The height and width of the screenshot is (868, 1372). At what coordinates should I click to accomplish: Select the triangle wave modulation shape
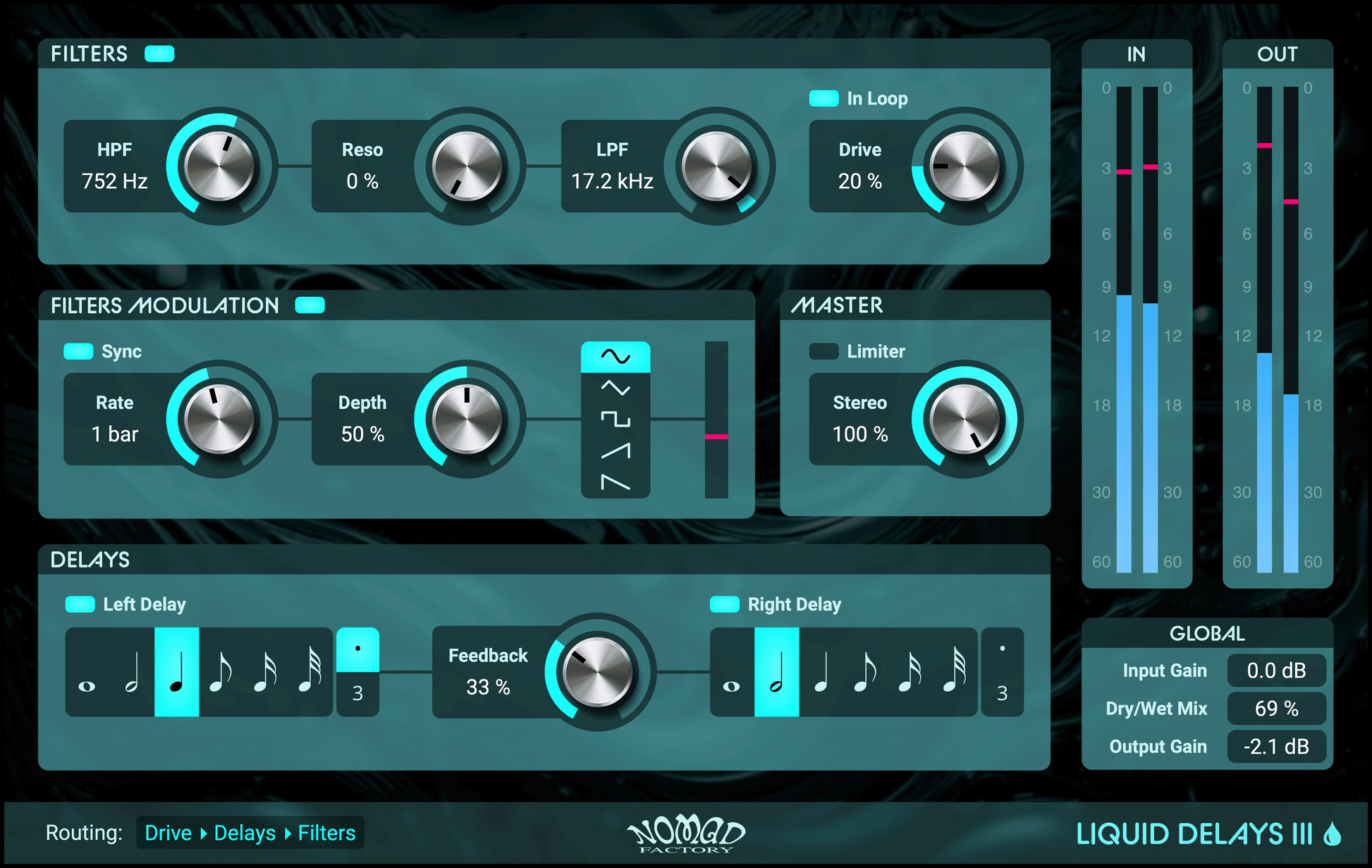click(x=615, y=387)
